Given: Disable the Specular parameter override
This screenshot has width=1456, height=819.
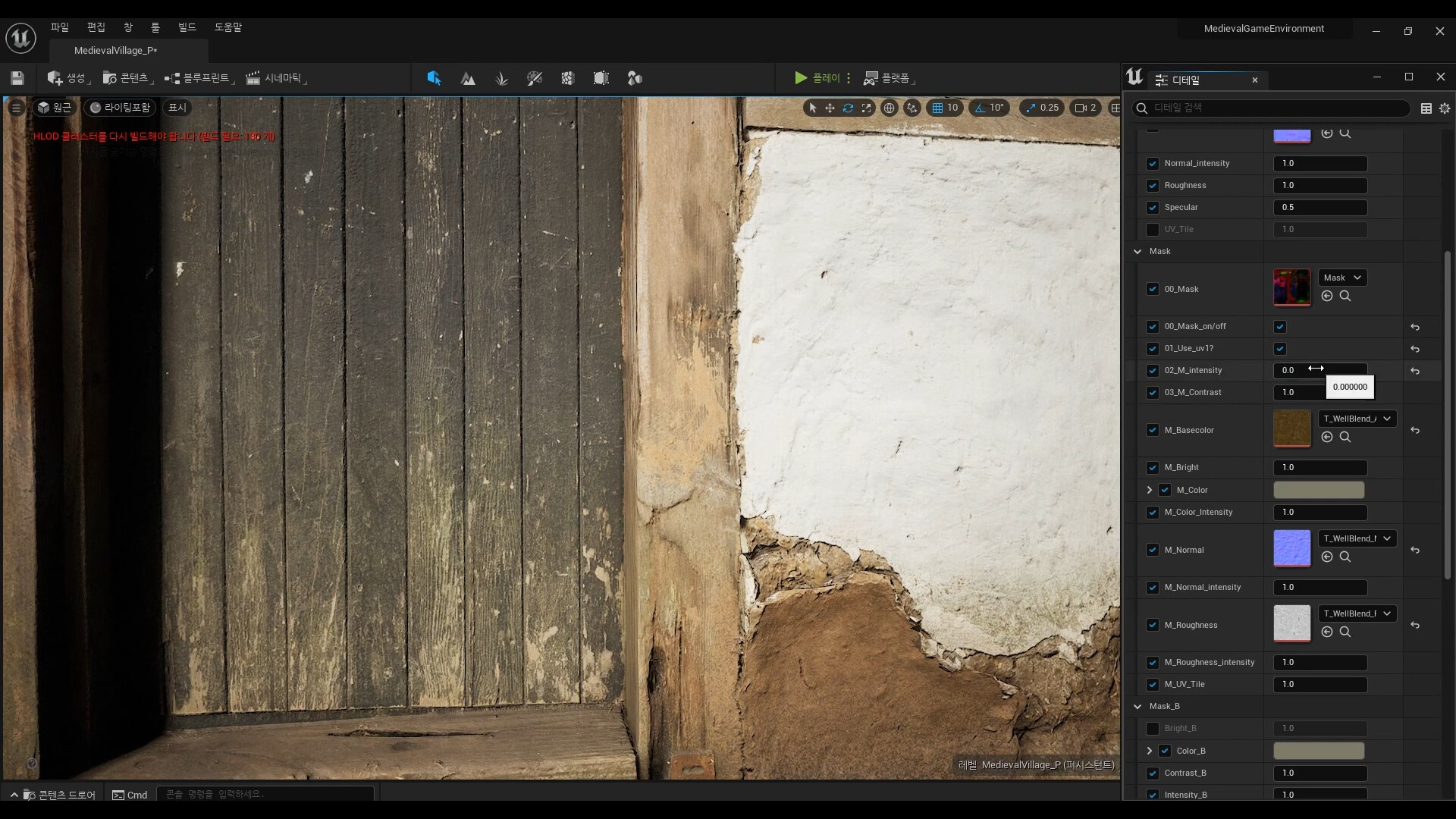Looking at the screenshot, I should (x=1153, y=208).
